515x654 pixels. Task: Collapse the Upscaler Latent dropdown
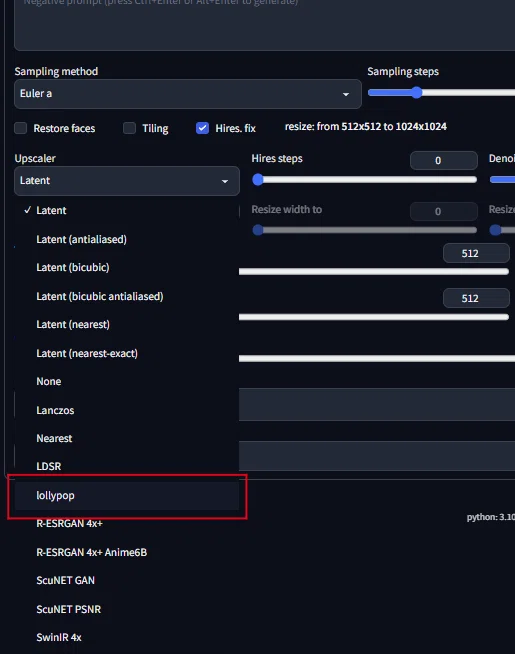(127, 181)
